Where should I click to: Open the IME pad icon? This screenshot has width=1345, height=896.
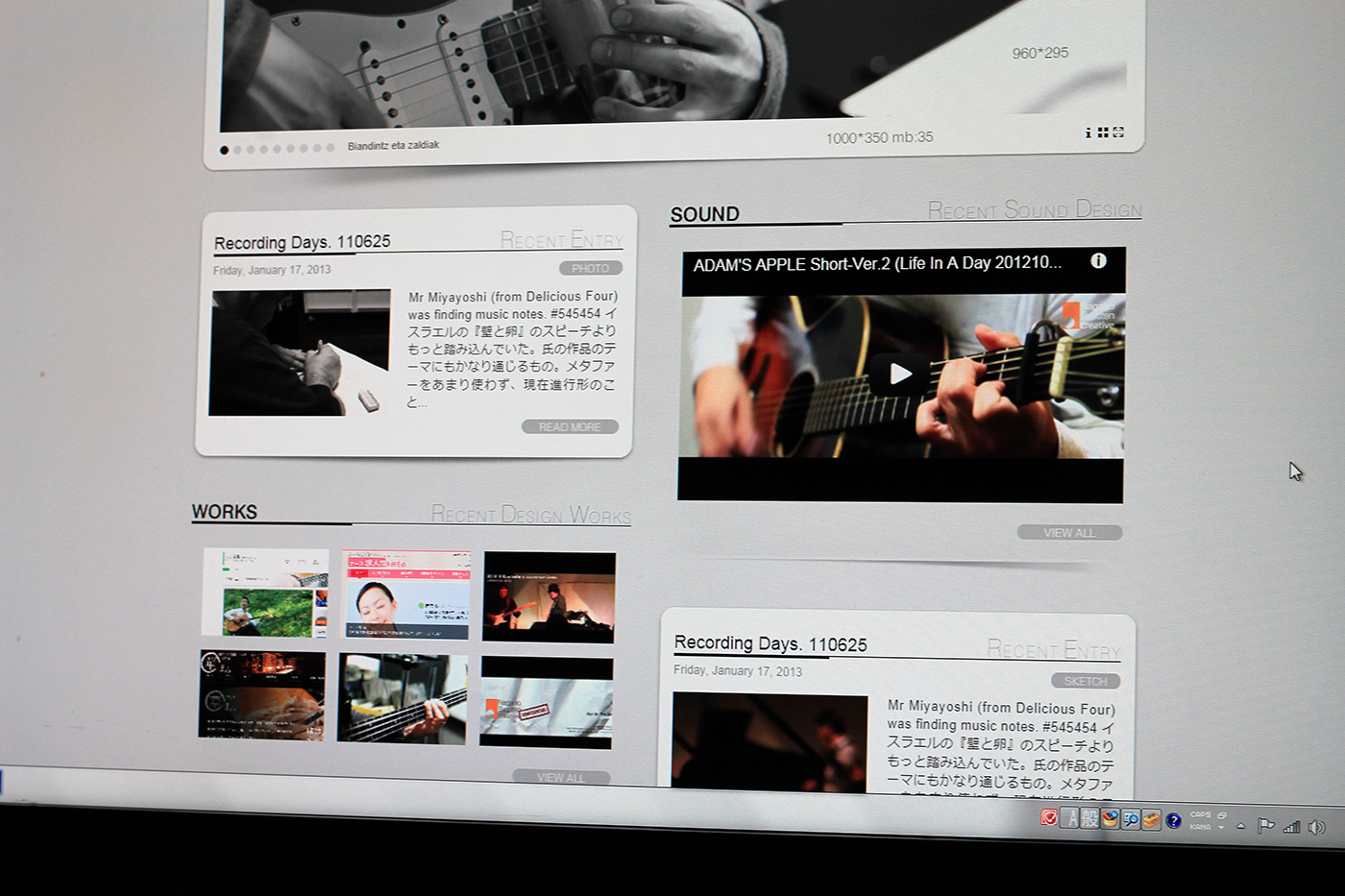click(1111, 819)
